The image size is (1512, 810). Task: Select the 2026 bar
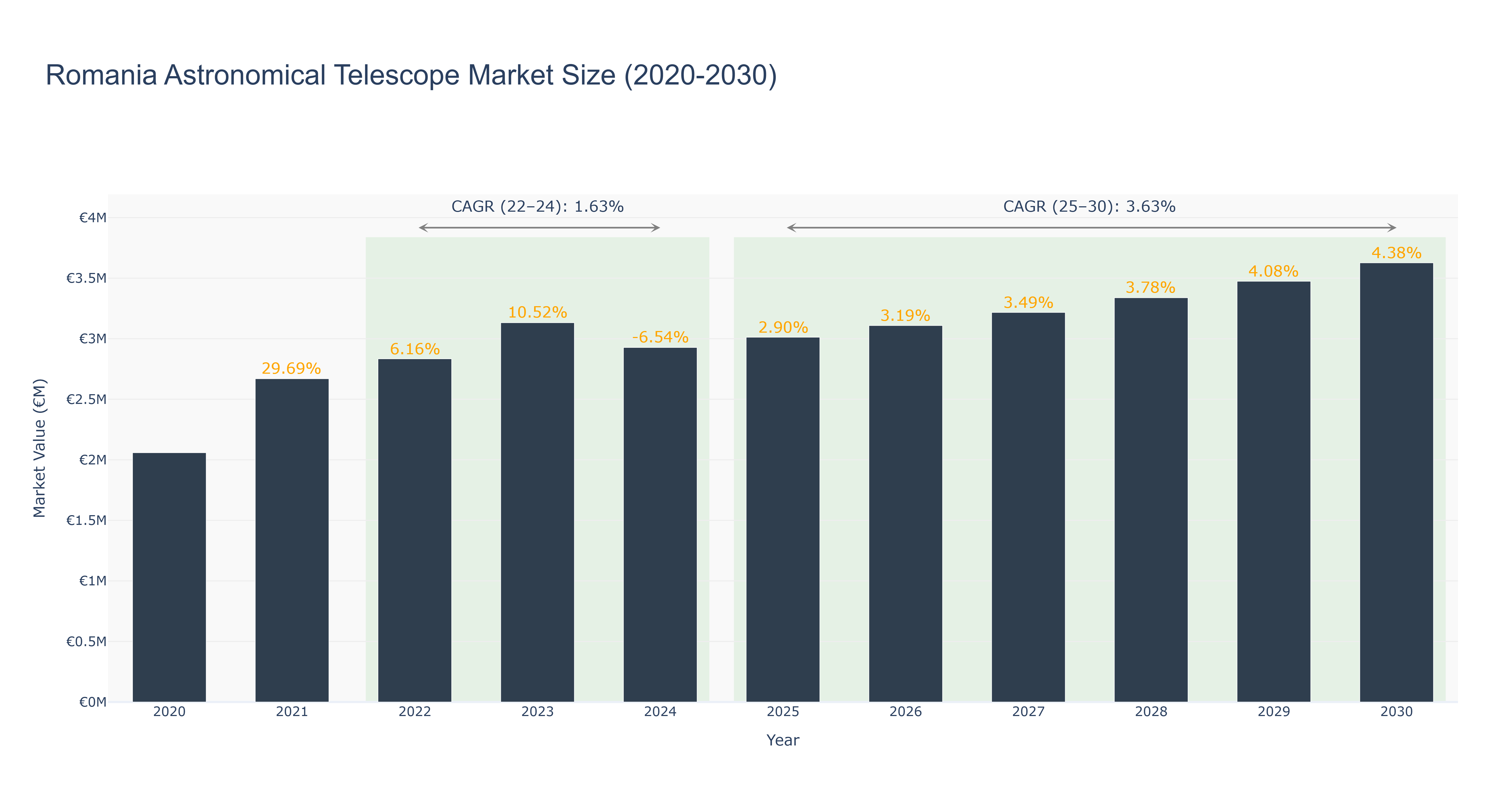tap(905, 514)
